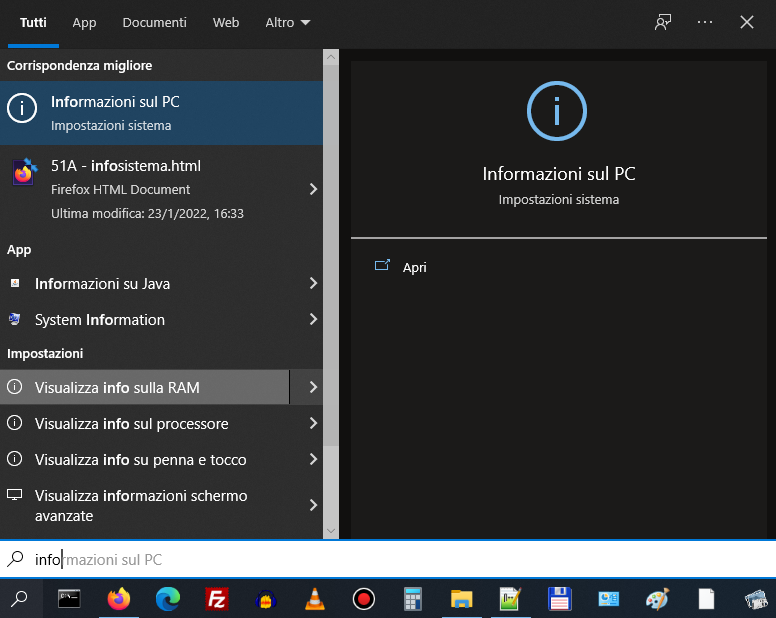Viewport: 776px width, 618px height.
Task: Select the Tutti search filter tab
Action: click(x=33, y=23)
